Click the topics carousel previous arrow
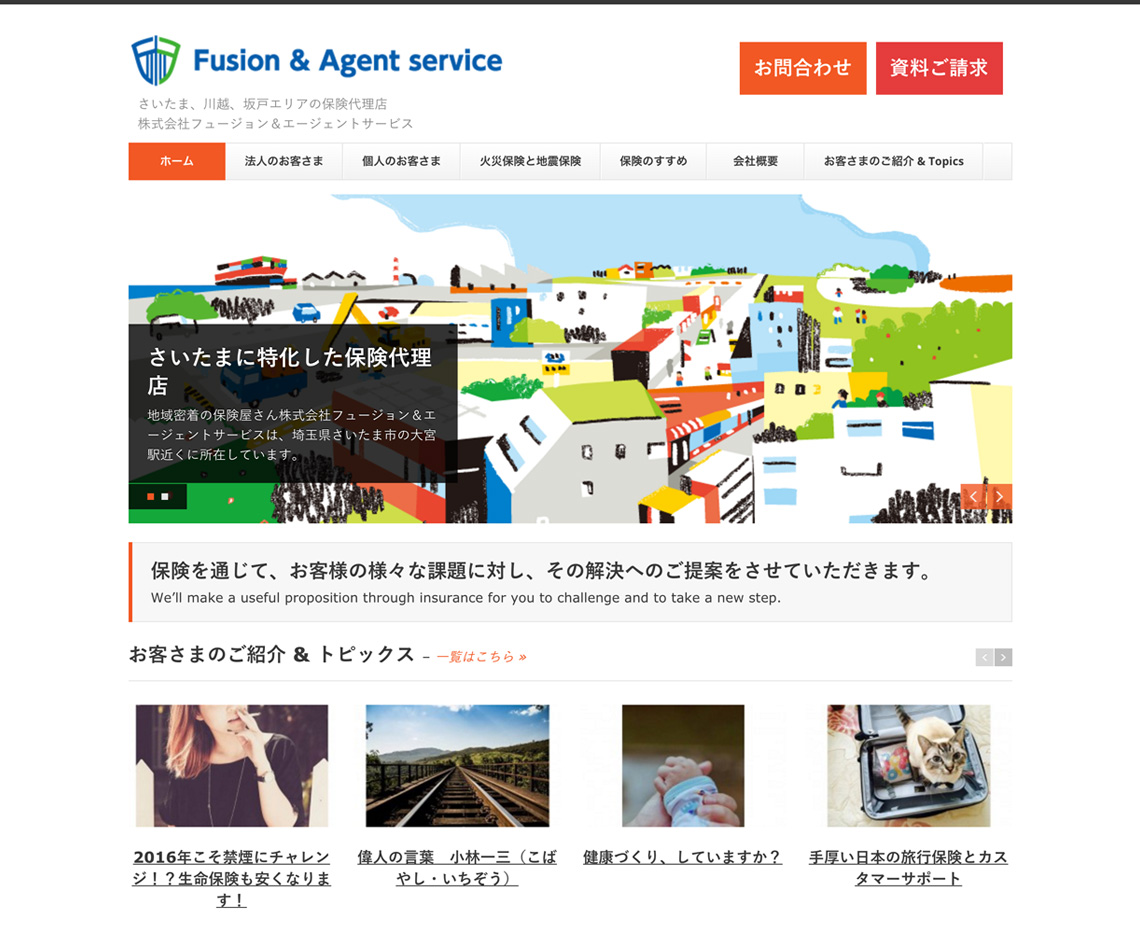Image resolution: width=1140 pixels, height=928 pixels. (x=984, y=657)
